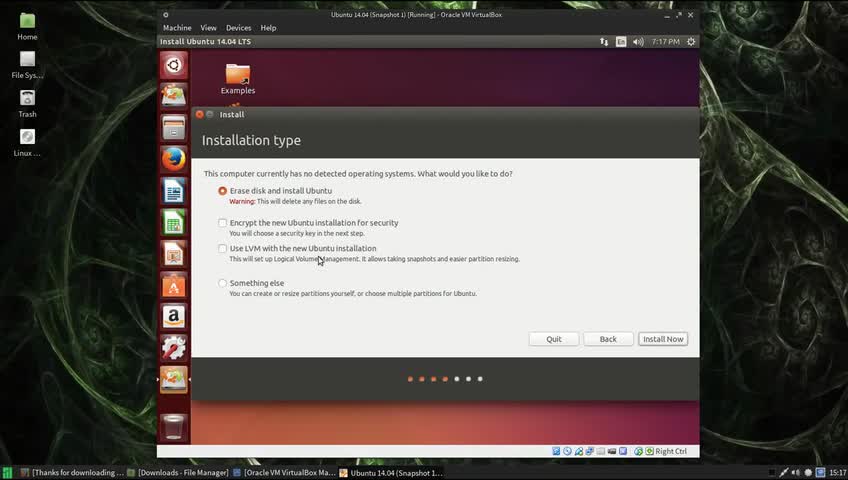Click the Install Now button

(663, 339)
